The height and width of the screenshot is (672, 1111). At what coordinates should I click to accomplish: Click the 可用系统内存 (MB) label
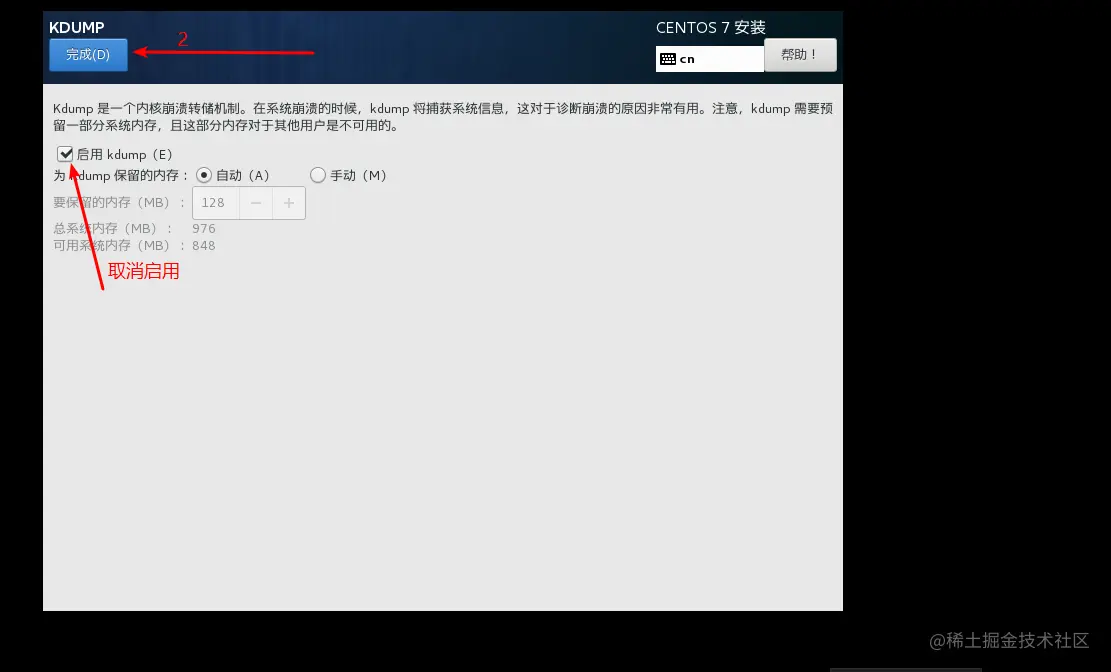119,245
